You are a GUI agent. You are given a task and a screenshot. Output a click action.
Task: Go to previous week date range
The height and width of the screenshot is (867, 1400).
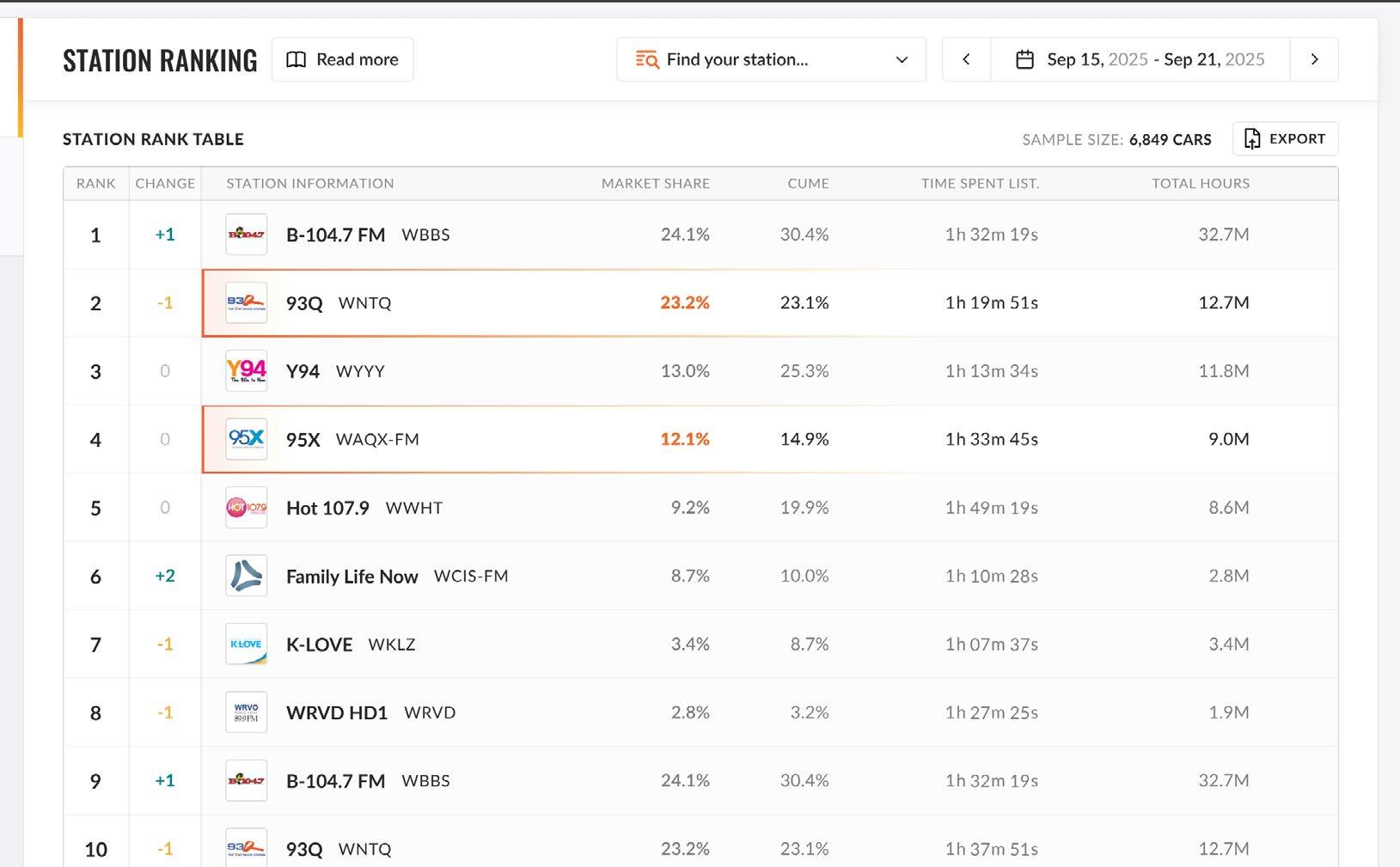click(x=966, y=59)
